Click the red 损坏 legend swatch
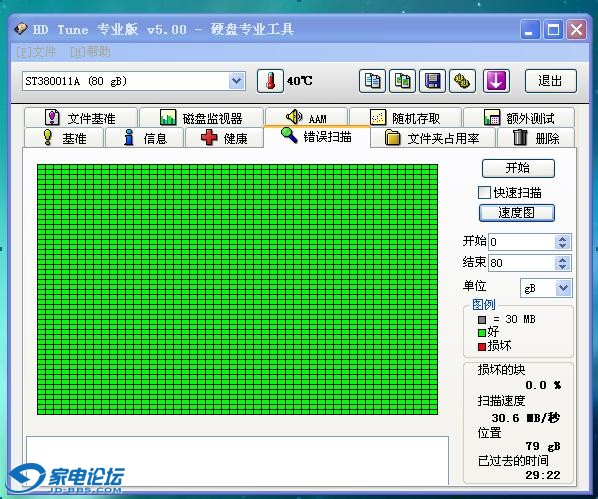Viewport: 598px width, 499px height. pos(482,346)
